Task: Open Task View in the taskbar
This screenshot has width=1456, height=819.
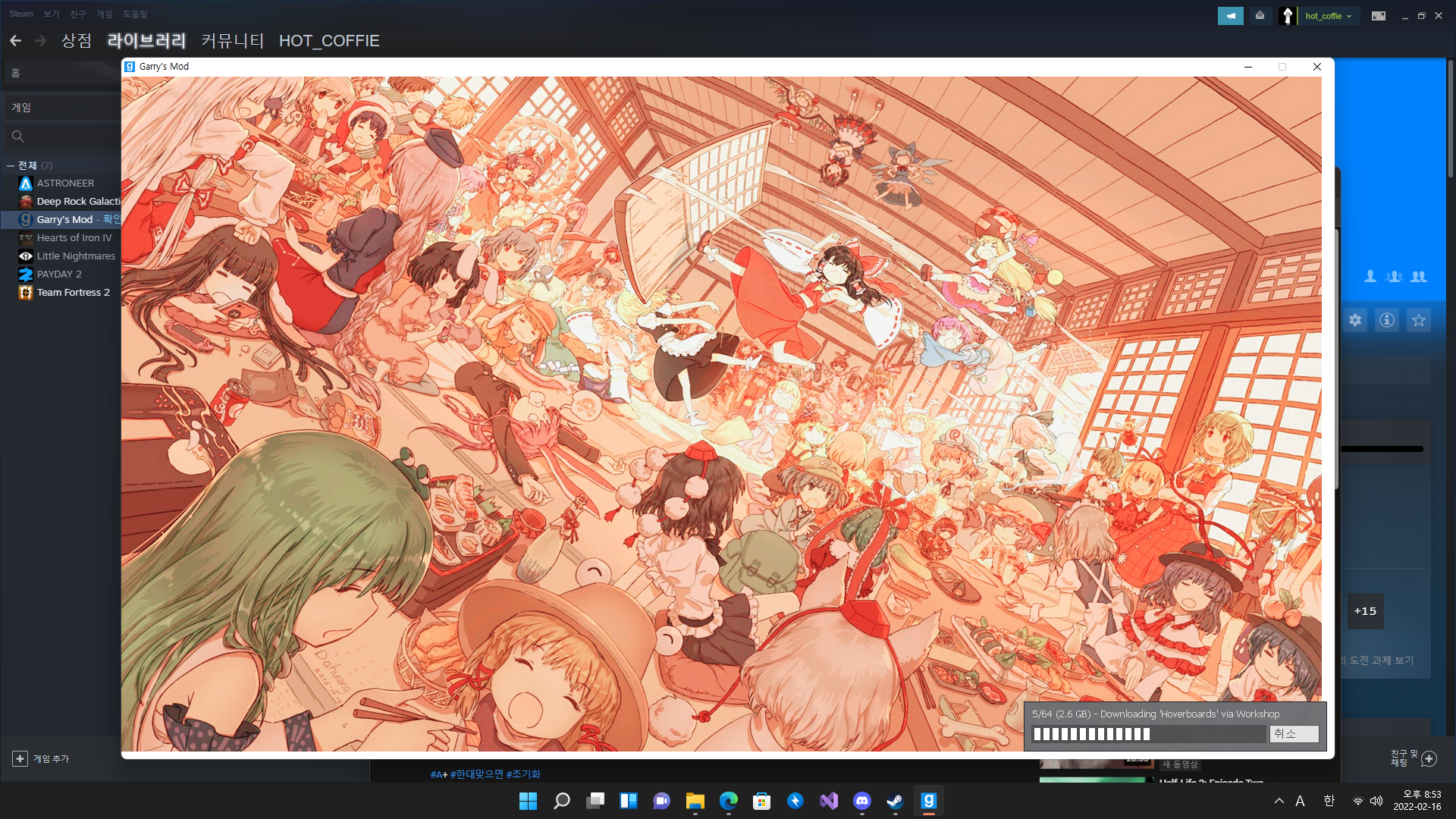Action: pyautogui.click(x=595, y=801)
